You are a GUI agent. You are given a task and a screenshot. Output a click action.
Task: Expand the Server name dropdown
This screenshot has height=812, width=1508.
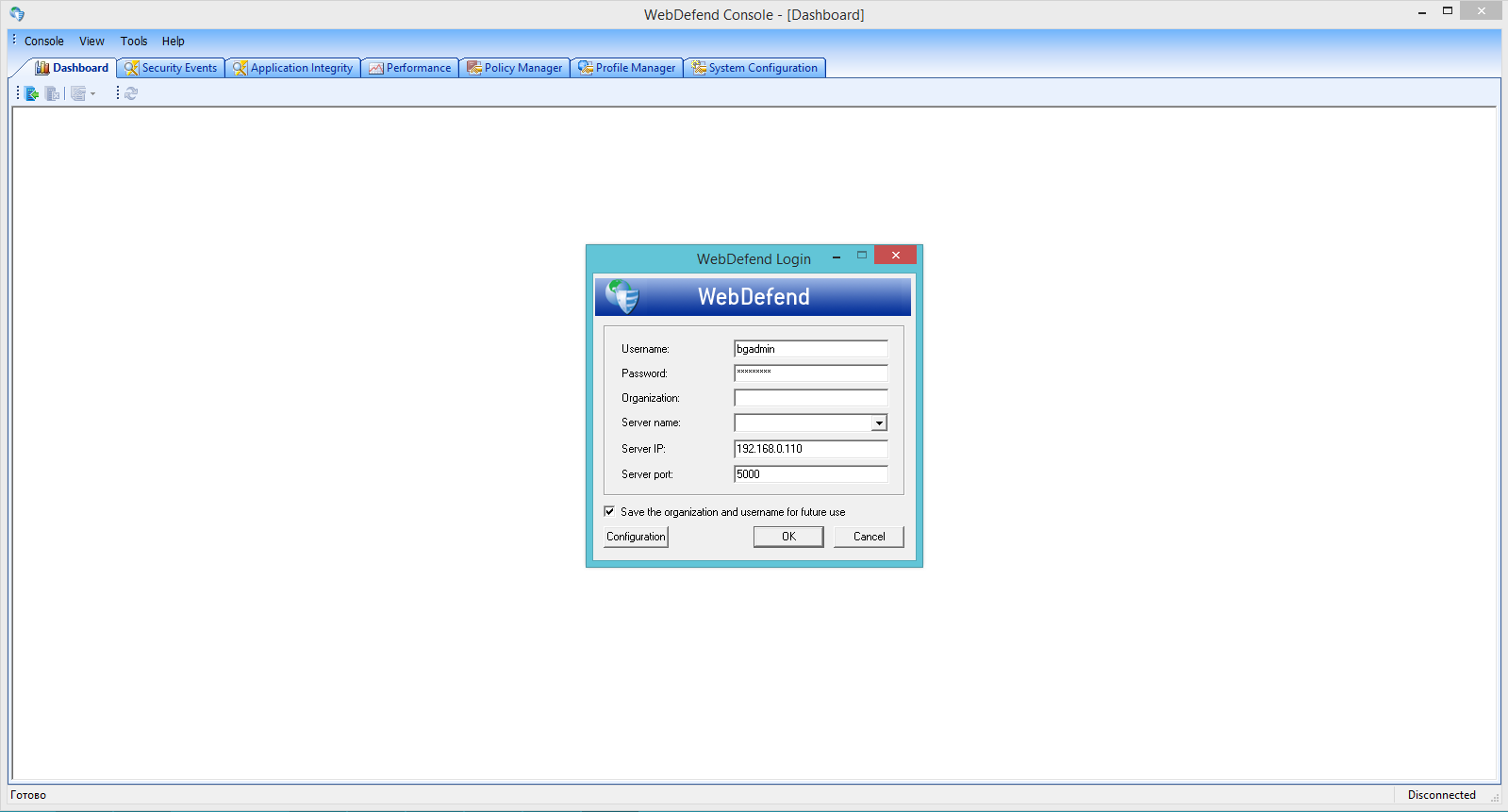879,423
